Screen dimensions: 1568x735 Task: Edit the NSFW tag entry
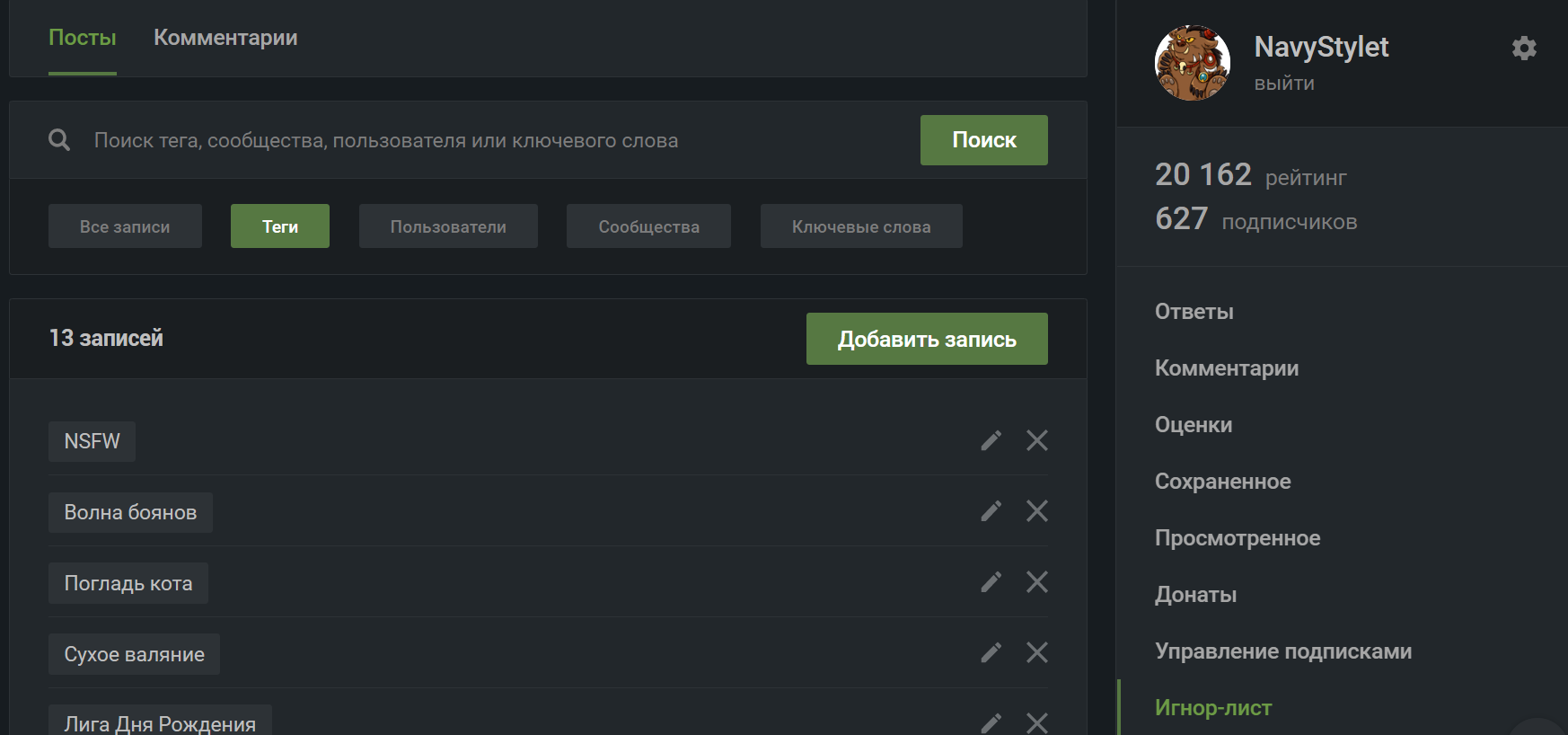pos(991,440)
